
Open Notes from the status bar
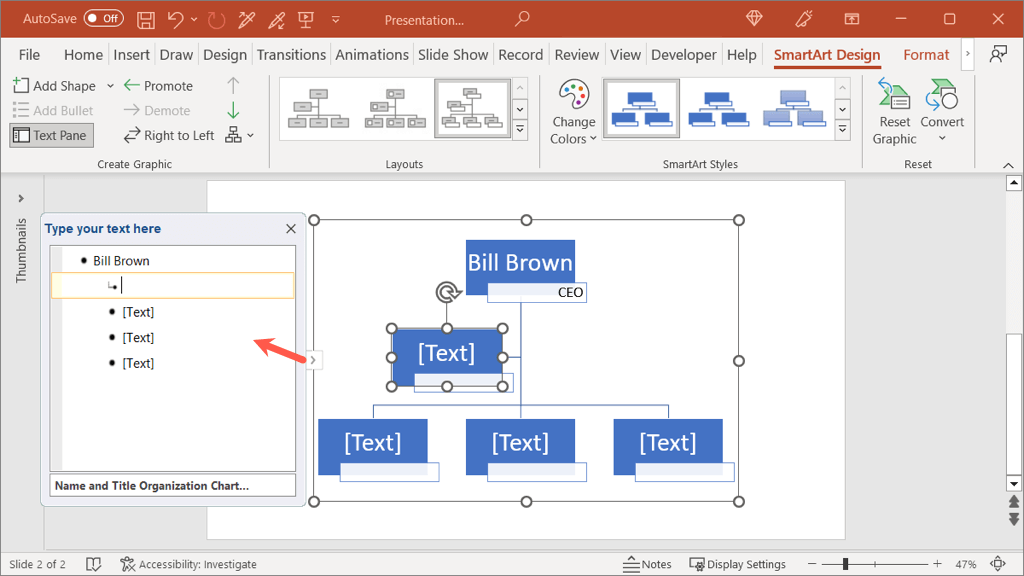coord(647,564)
